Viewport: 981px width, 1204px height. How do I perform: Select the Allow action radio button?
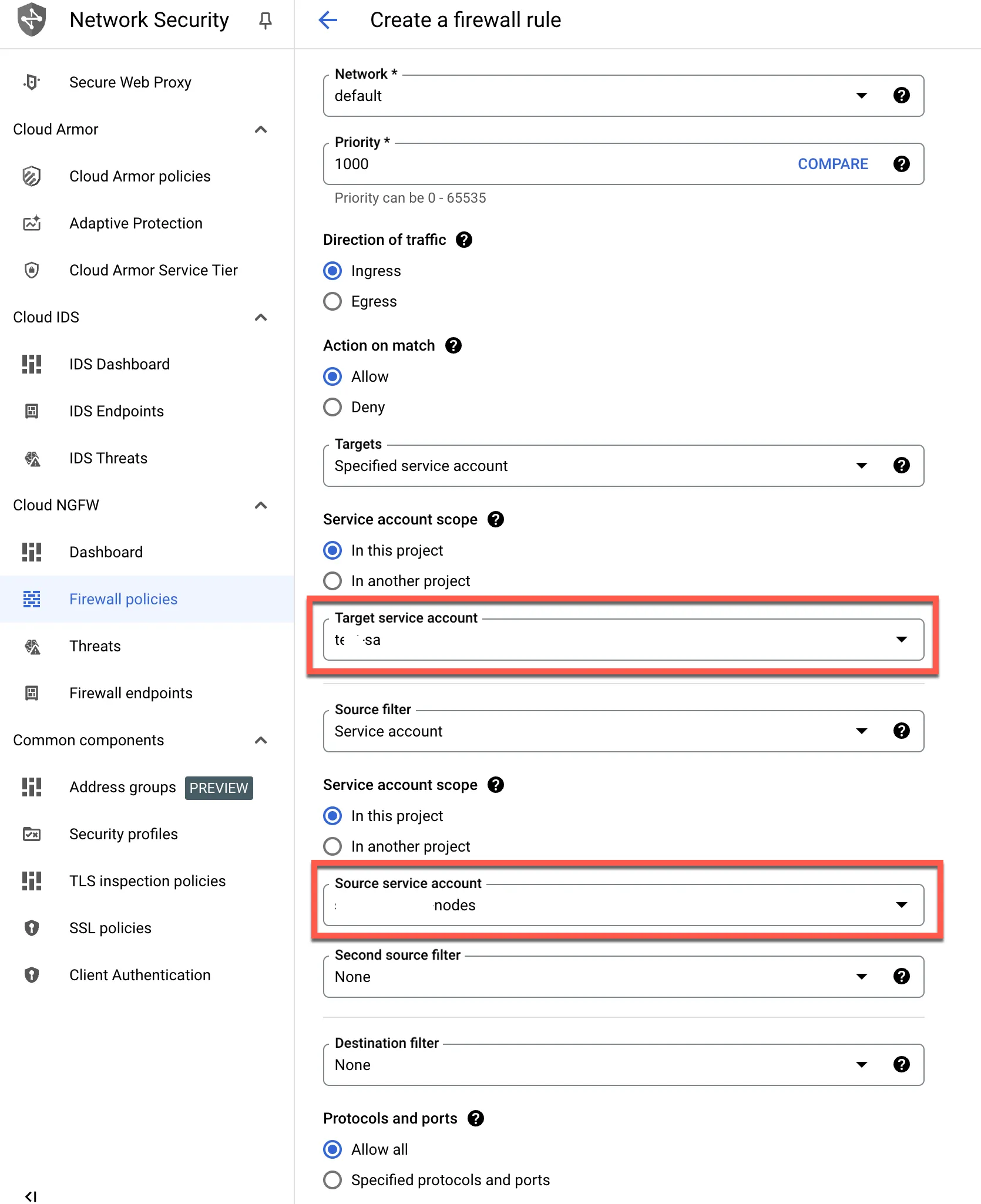pos(332,376)
